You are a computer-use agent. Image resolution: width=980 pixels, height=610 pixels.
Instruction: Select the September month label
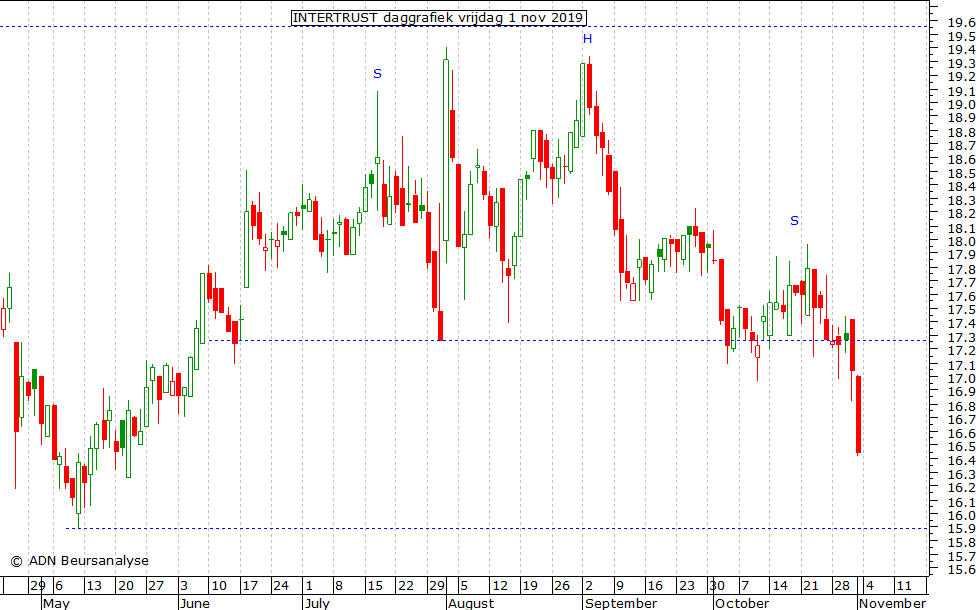pos(621,603)
